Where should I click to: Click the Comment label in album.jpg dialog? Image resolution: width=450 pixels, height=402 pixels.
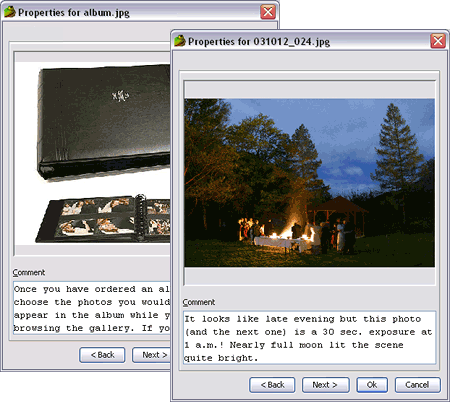[x=29, y=273]
